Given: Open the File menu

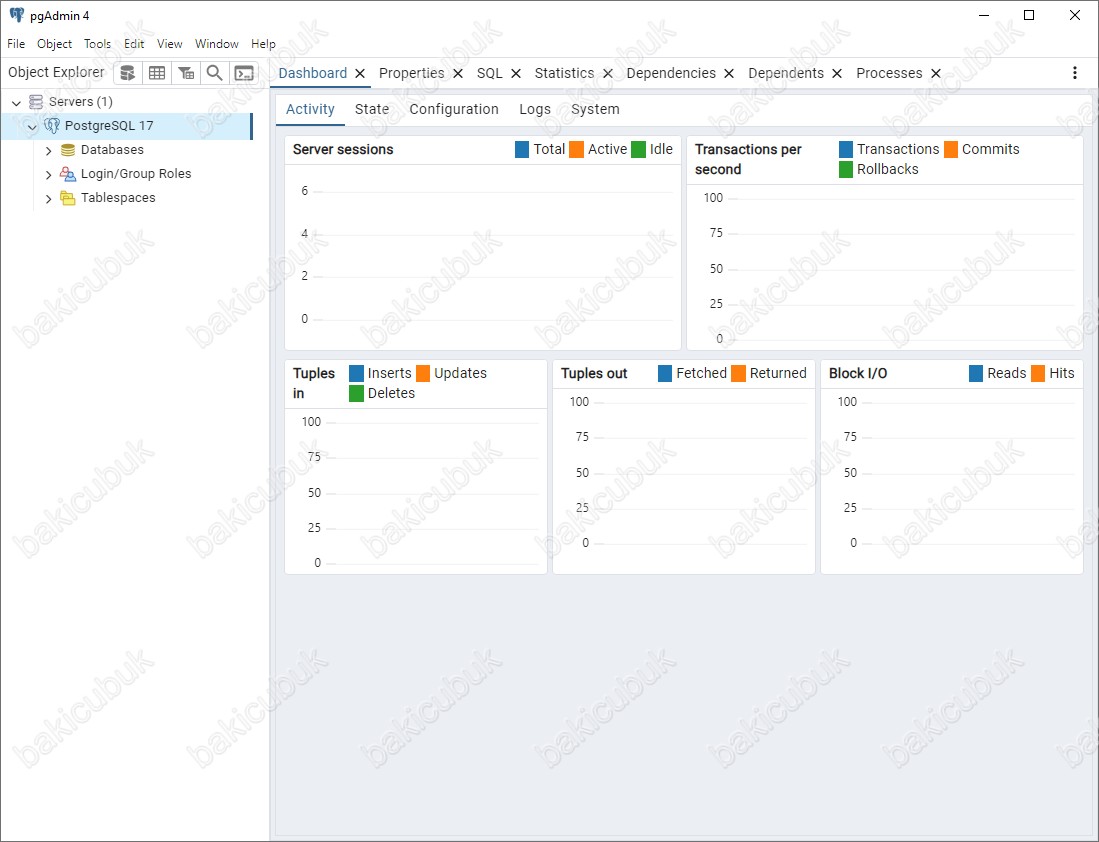Looking at the screenshot, I should tap(16, 43).
